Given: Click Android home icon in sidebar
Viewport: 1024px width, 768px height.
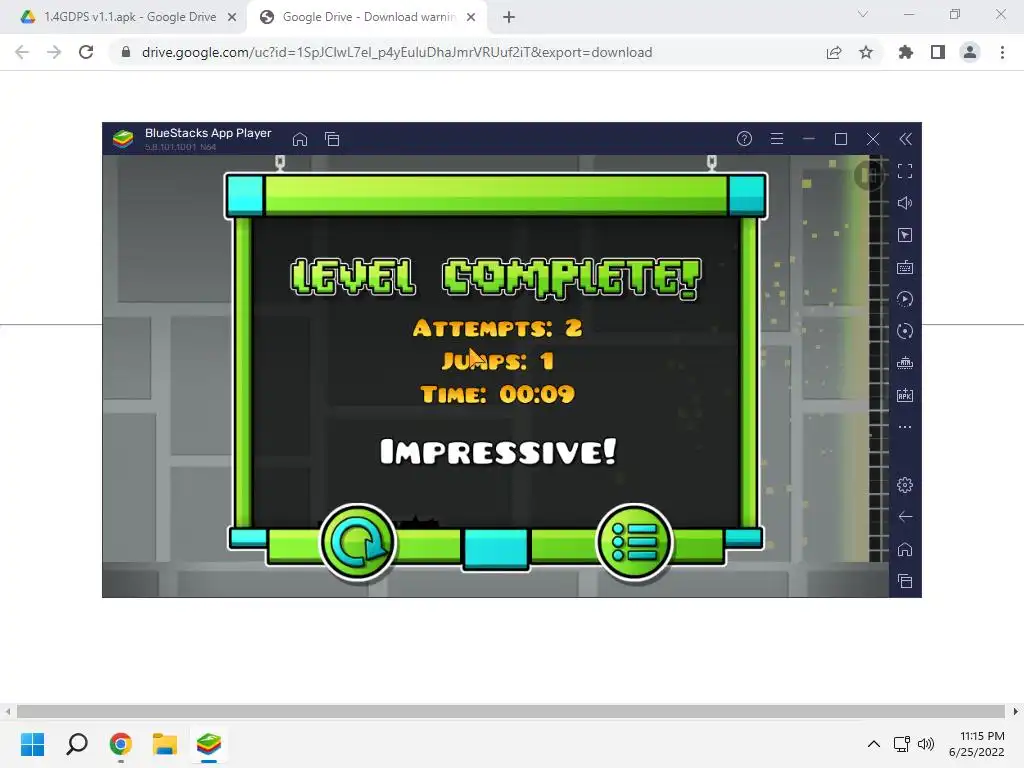Looking at the screenshot, I should [905, 549].
